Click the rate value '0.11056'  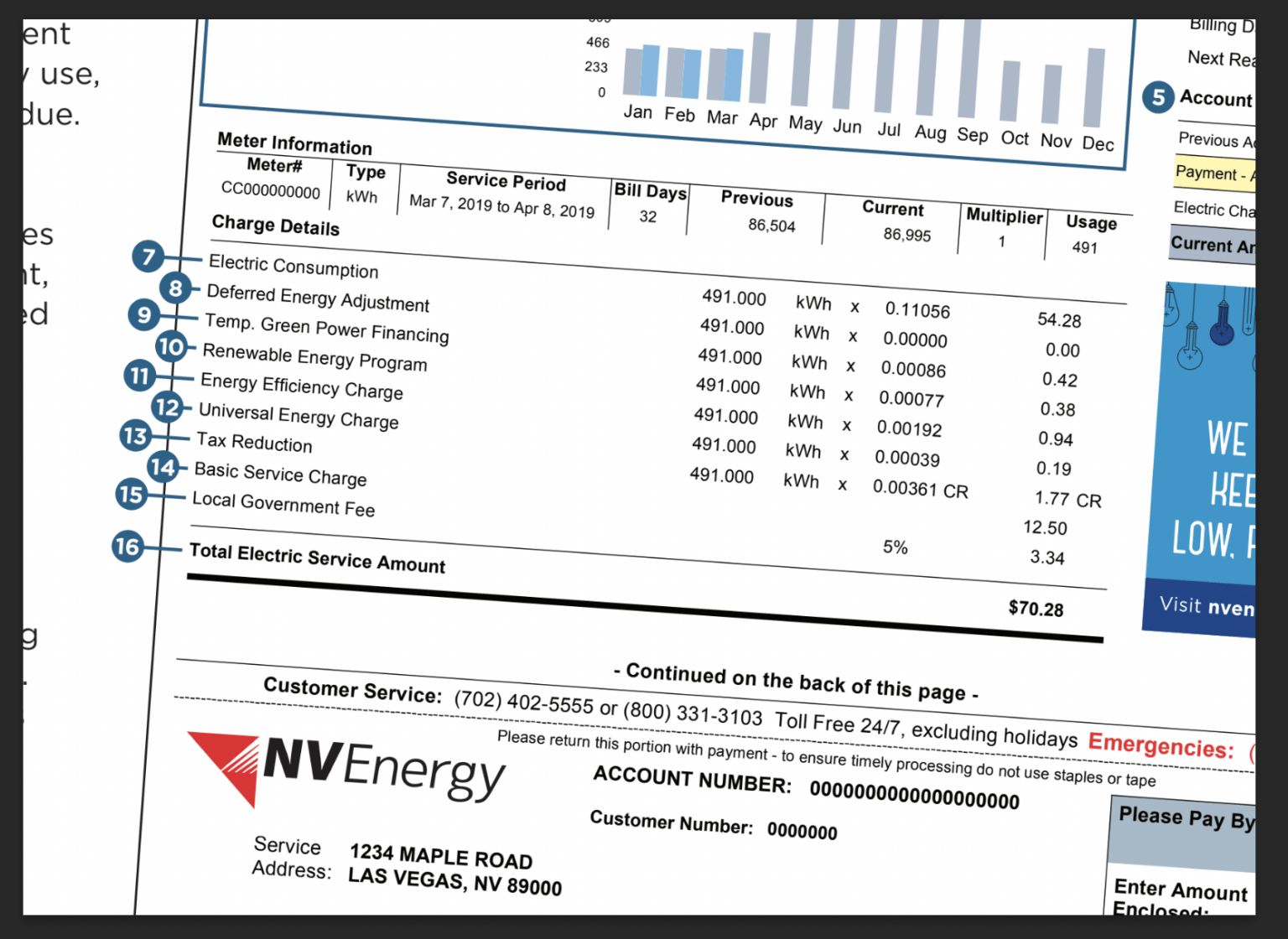pos(917,310)
